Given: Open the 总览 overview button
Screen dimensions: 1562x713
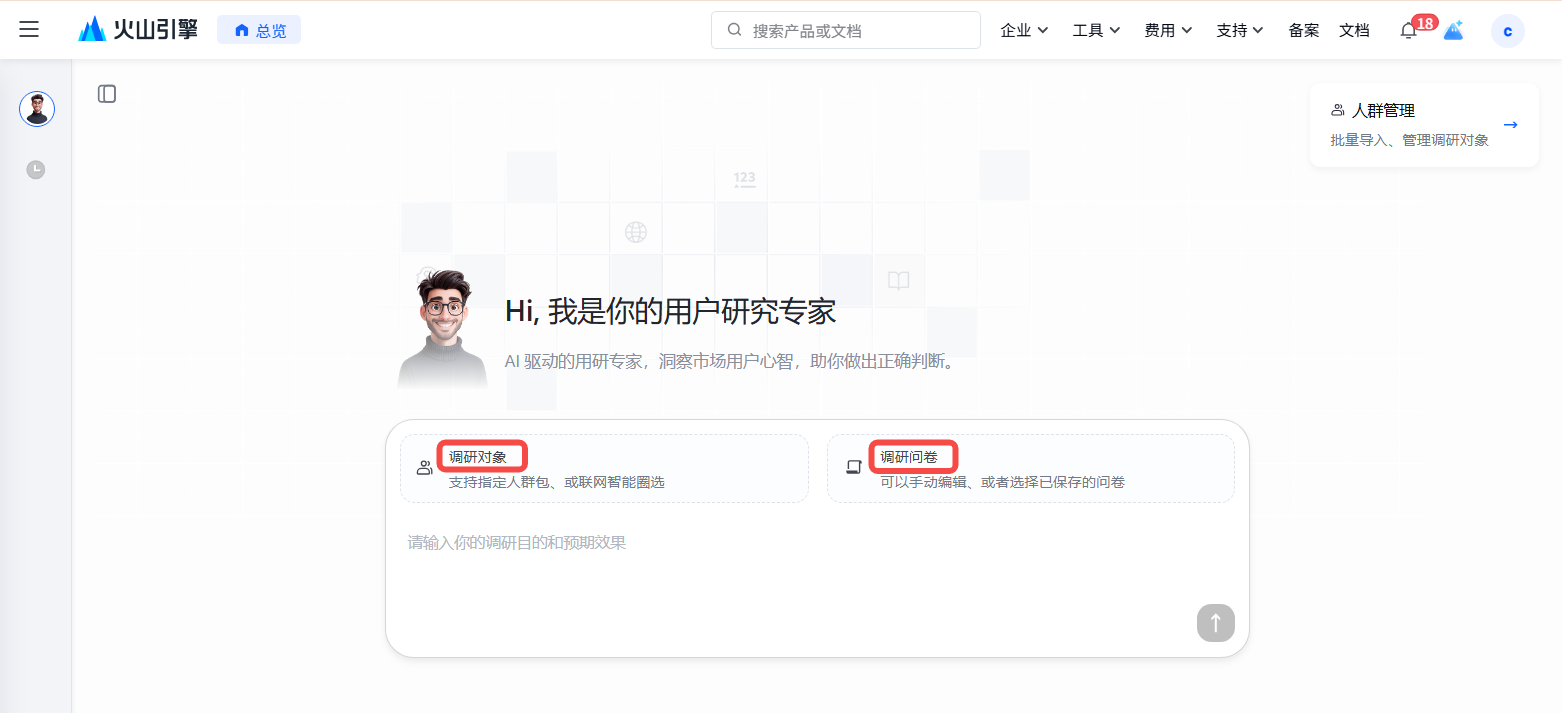Looking at the screenshot, I should (259, 30).
